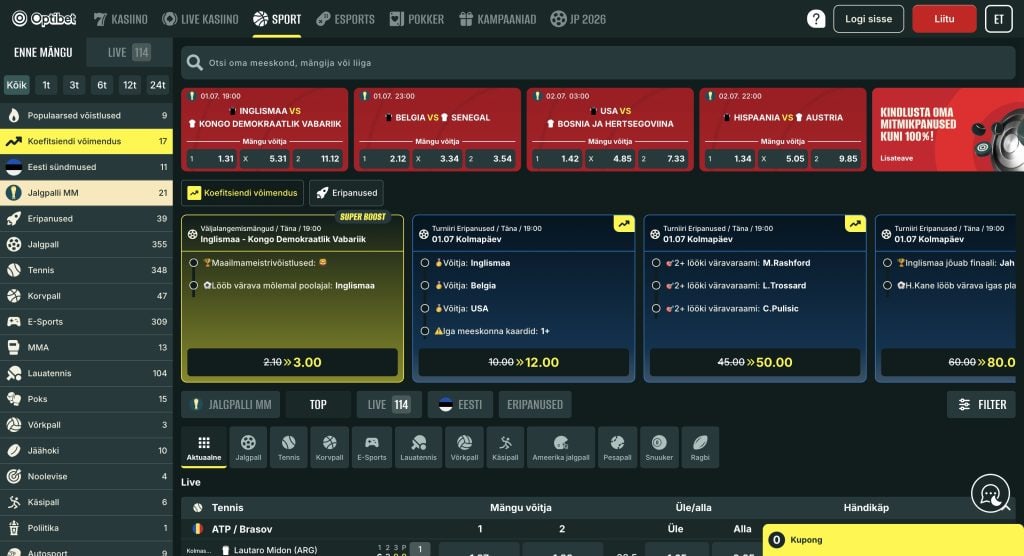
Task: Open Eripanused in sidebar
Action: [x=86, y=219]
